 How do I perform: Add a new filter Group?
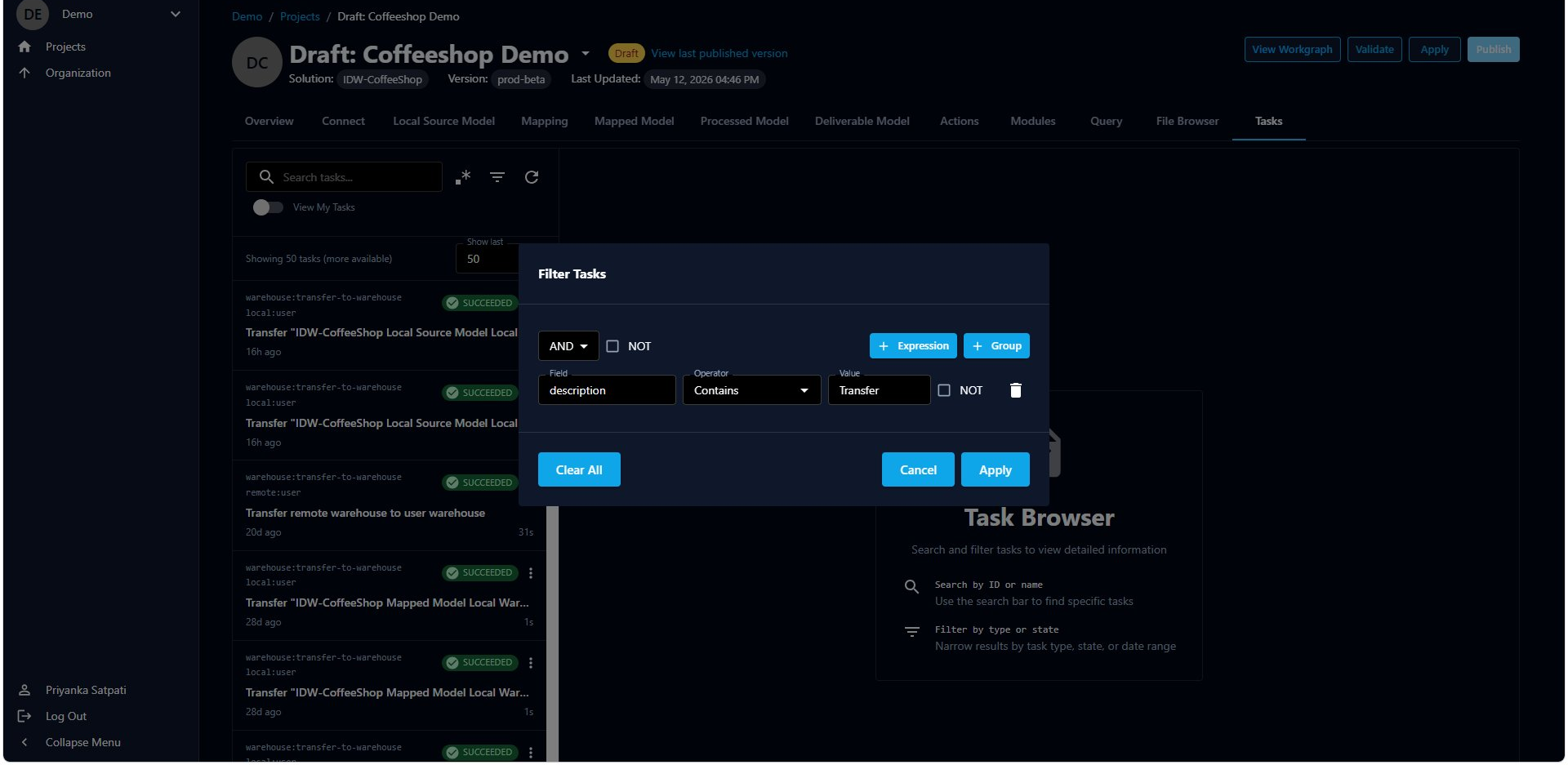click(x=996, y=346)
